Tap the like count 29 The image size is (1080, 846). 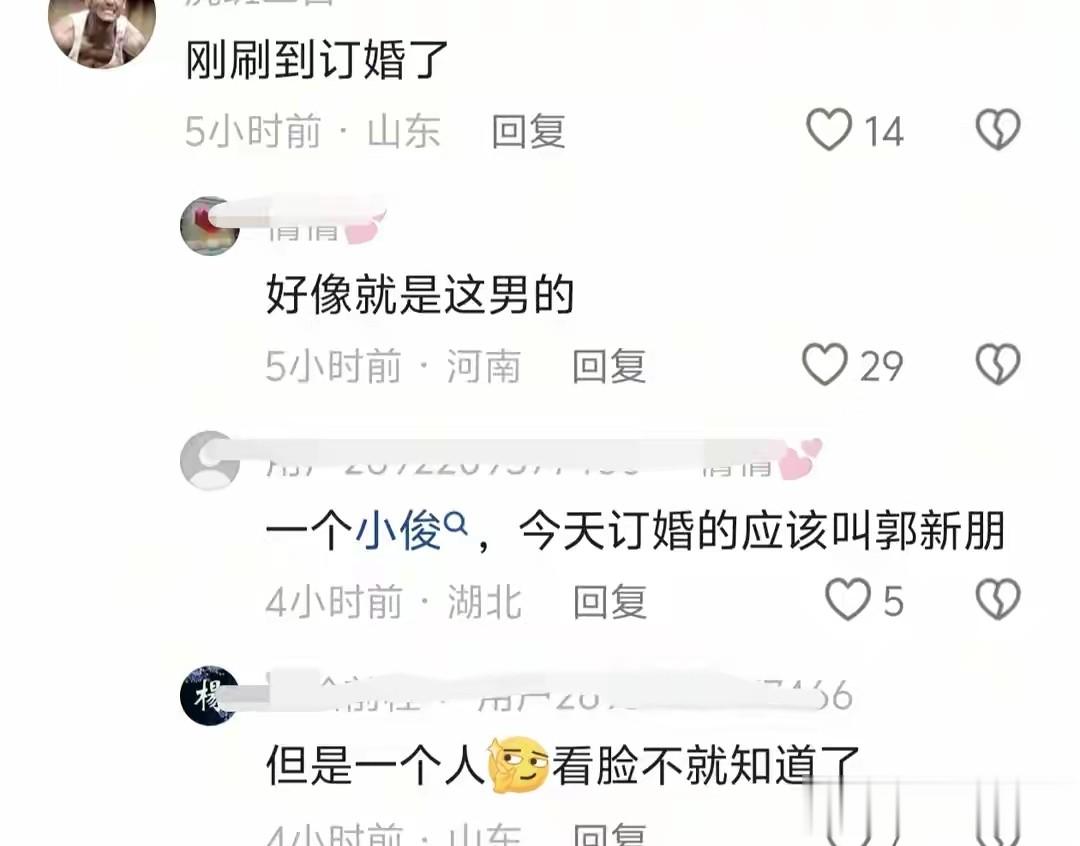(x=881, y=366)
